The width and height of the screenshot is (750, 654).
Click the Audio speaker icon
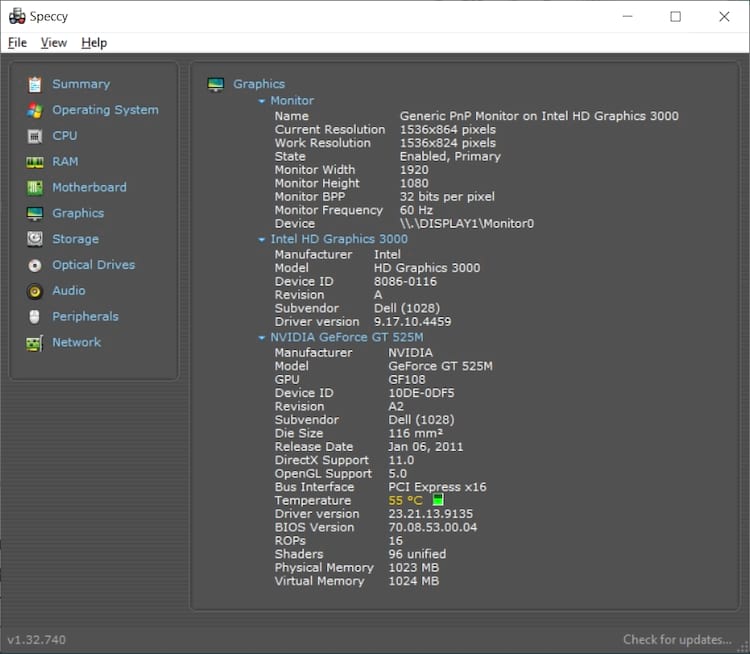click(34, 291)
